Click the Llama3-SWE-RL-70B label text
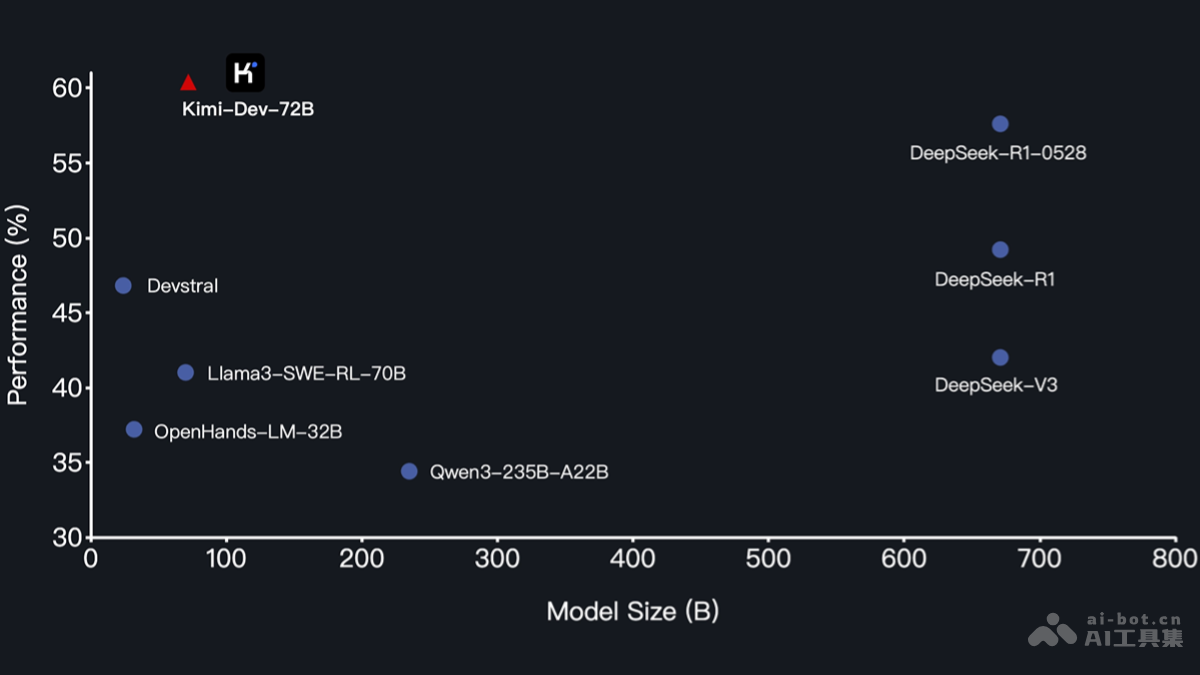The width and height of the screenshot is (1200, 675). (x=307, y=374)
